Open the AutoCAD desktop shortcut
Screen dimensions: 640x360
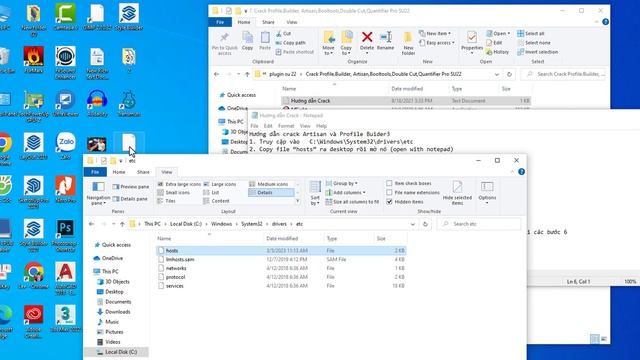pyautogui.click(x=65, y=278)
